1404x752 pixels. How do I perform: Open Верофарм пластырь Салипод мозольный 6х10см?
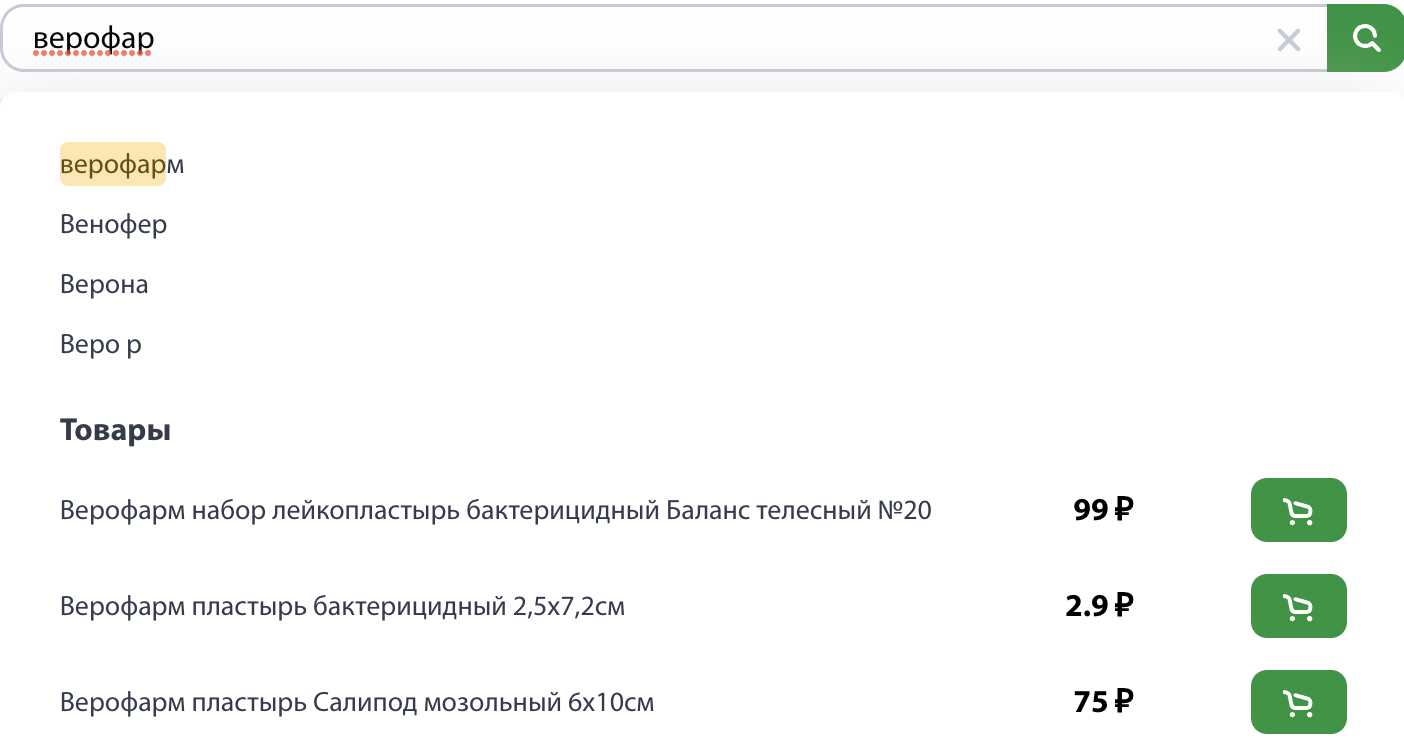(x=357, y=702)
